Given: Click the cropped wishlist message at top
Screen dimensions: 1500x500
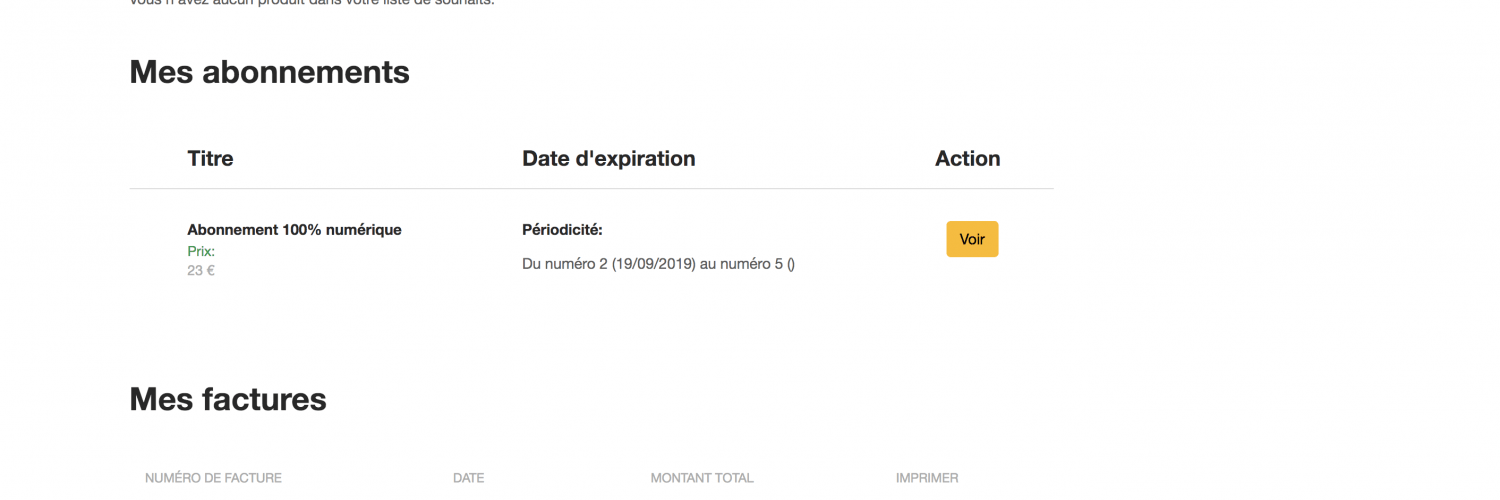Looking at the screenshot, I should [x=312, y=3].
